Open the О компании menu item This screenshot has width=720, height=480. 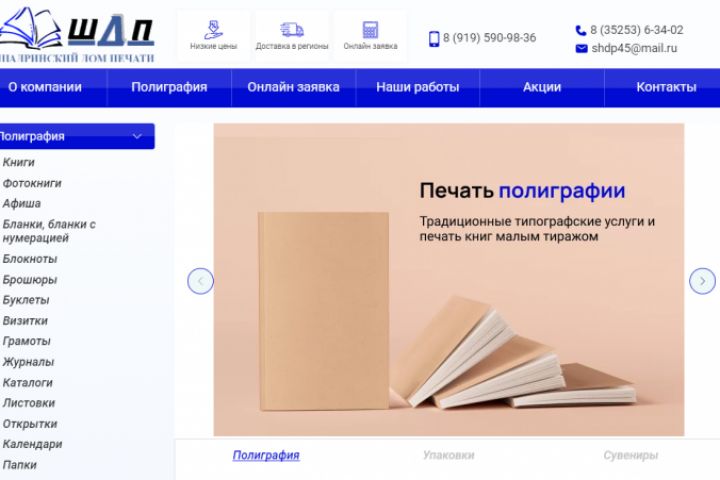(x=45, y=87)
